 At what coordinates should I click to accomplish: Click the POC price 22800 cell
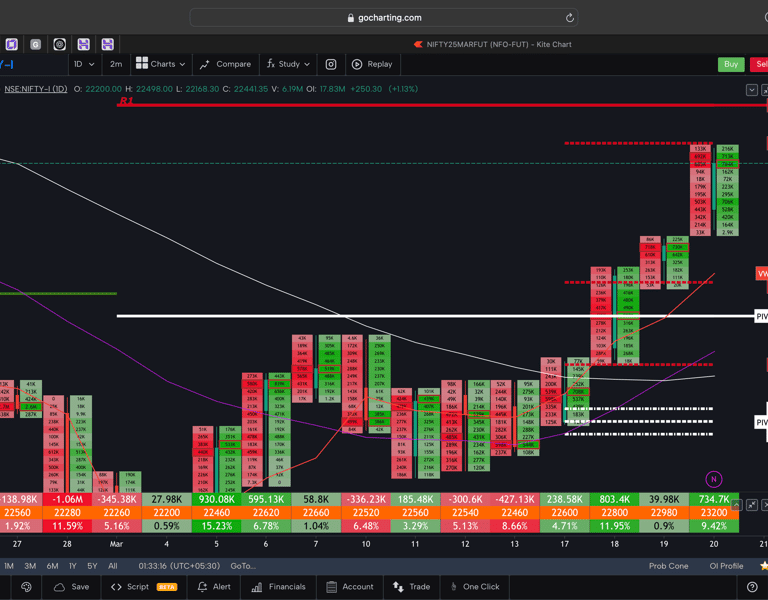pos(614,513)
